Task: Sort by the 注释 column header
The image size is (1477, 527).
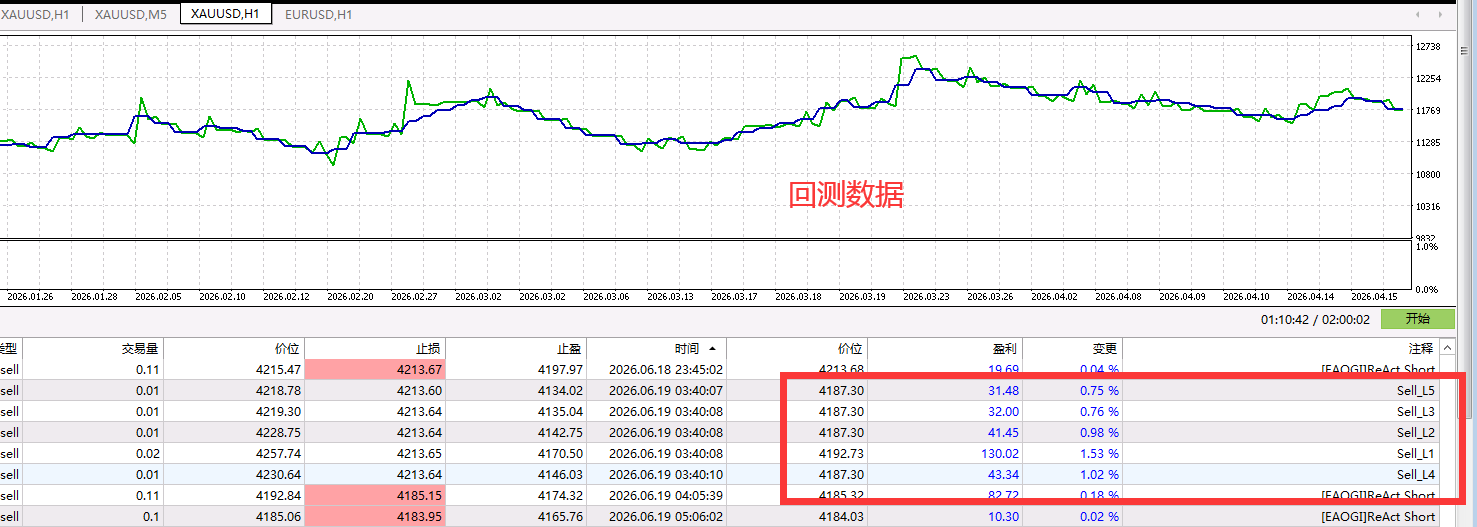Action: click(1420, 349)
